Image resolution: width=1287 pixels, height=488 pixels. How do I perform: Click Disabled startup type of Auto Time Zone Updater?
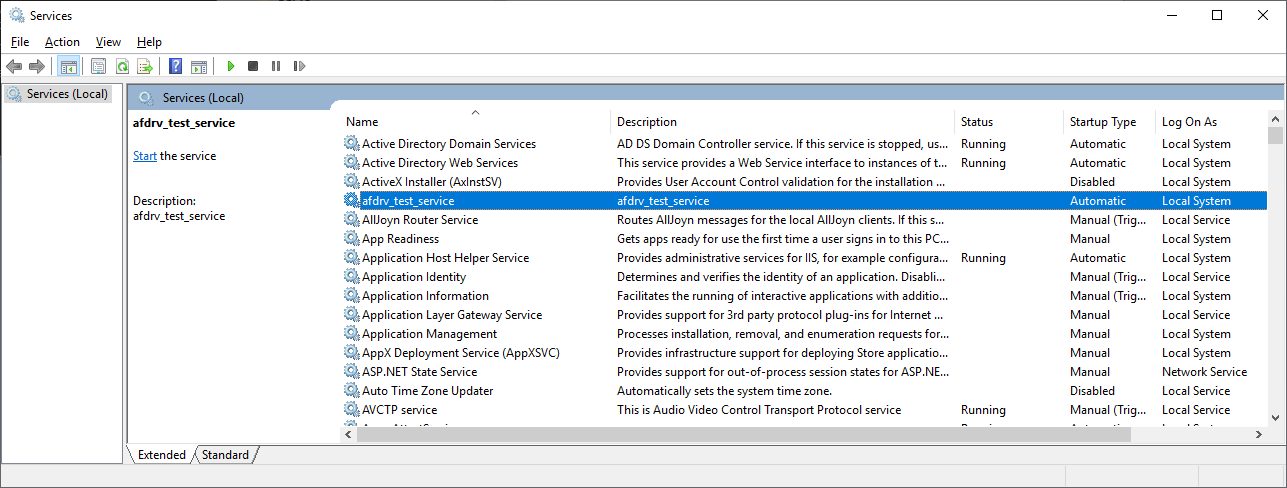coord(1092,391)
